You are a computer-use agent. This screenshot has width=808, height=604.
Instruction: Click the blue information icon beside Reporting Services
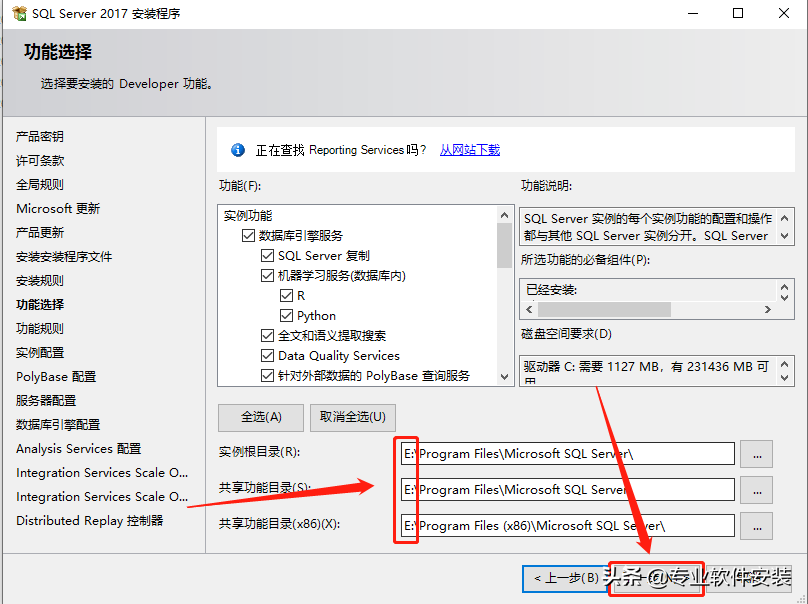[x=238, y=150]
